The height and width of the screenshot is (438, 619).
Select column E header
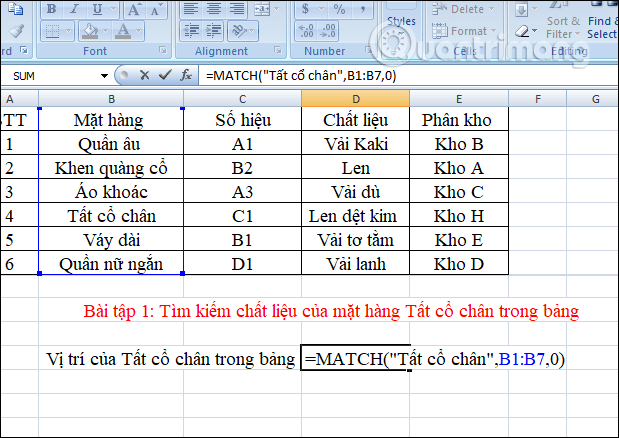(x=459, y=99)
